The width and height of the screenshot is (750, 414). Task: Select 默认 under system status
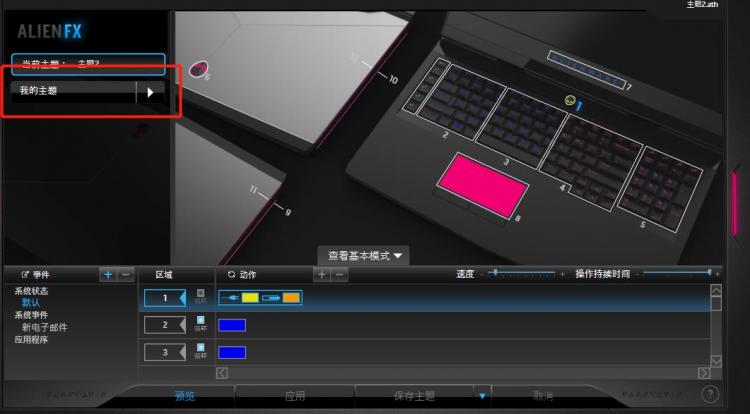pyautogui.click(x=32, y=302)
